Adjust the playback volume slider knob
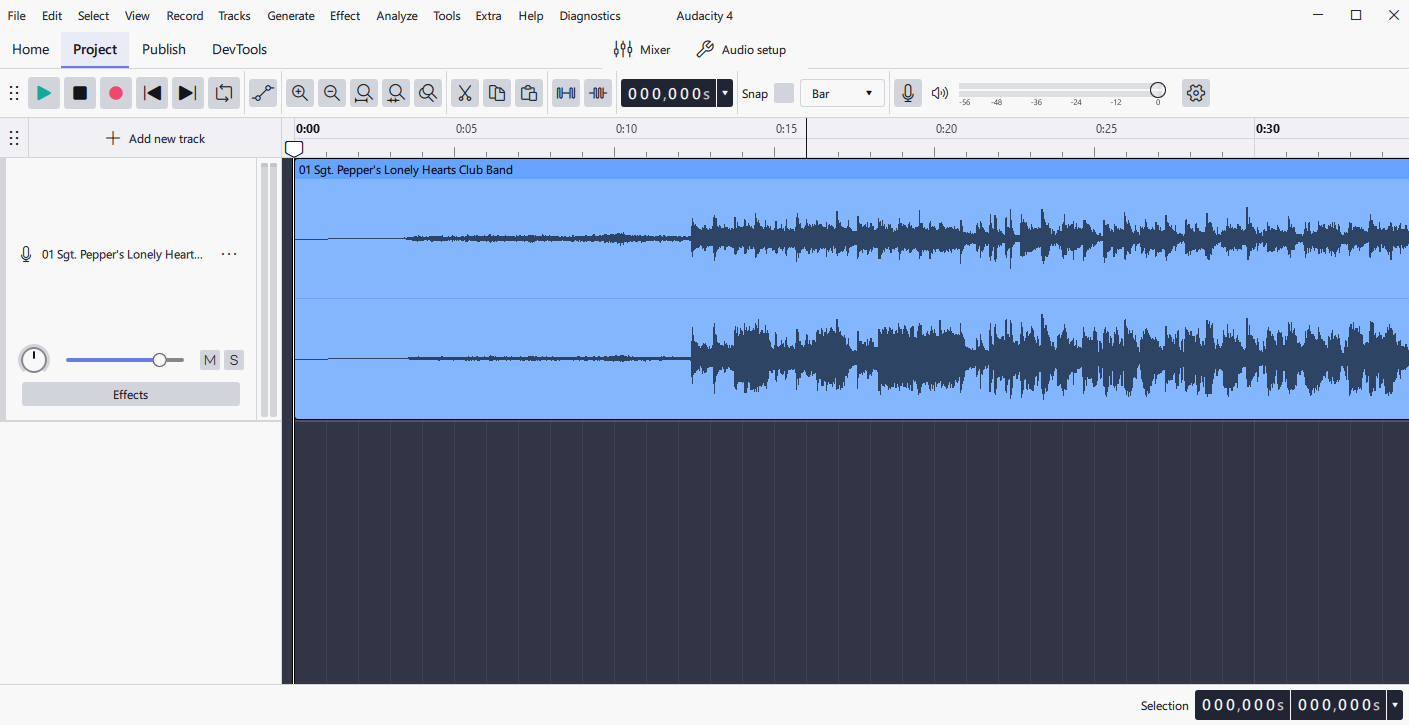Viewport: 1409px width, 725px height. 1158,90
